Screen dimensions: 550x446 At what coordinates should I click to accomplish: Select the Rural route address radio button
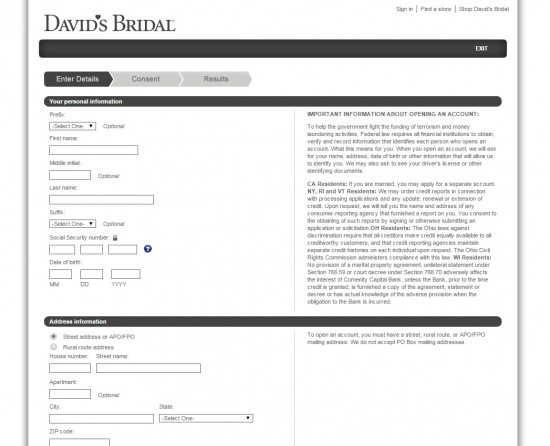click(x=53, y=347)
